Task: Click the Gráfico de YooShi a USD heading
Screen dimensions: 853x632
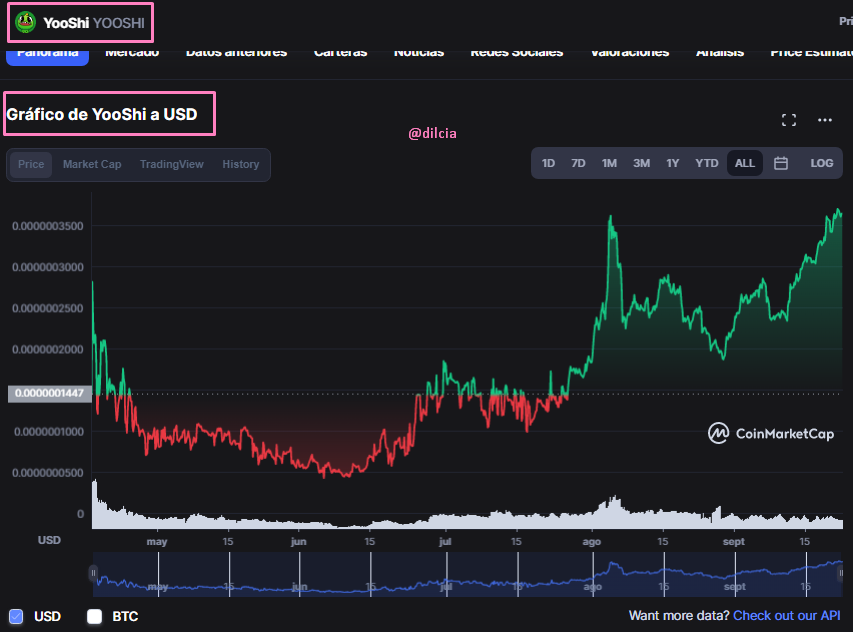Action: click(x=102, y=114)
